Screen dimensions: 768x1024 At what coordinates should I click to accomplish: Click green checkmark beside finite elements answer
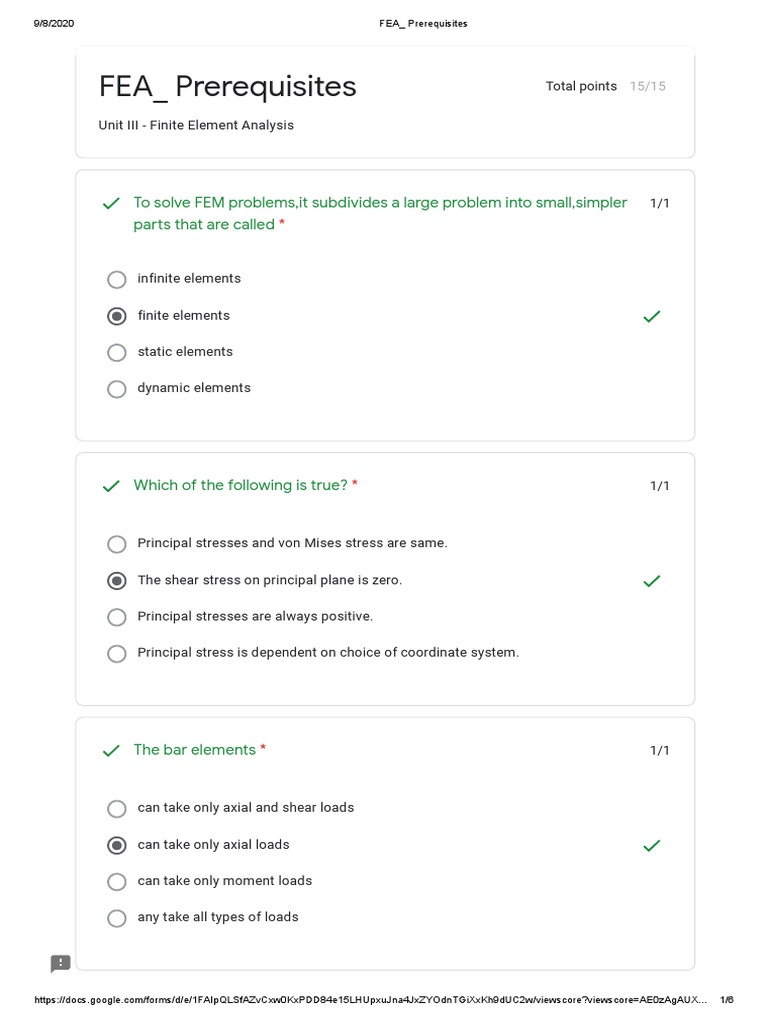click(652, 317)
